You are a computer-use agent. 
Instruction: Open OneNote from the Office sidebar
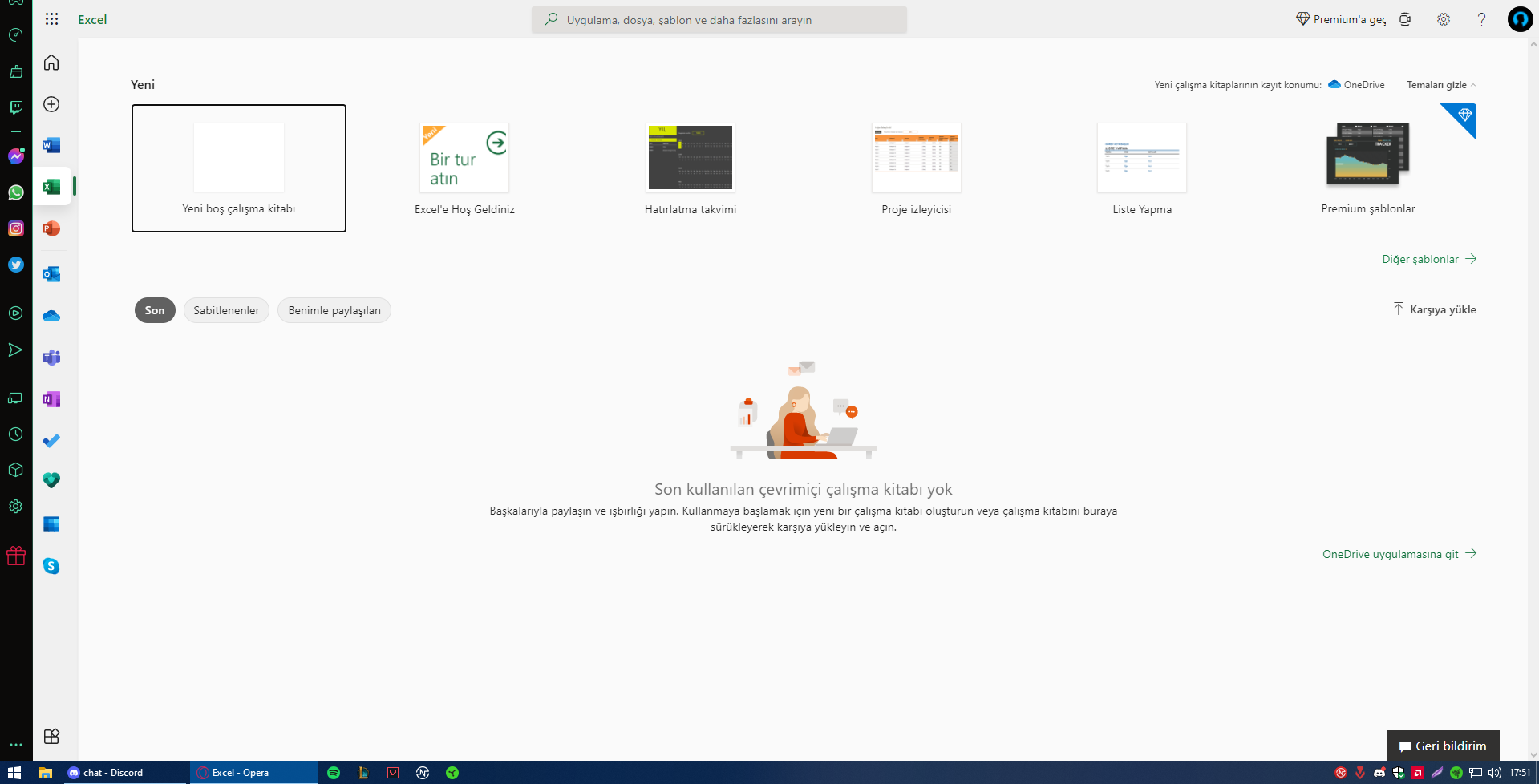[51, 399]
